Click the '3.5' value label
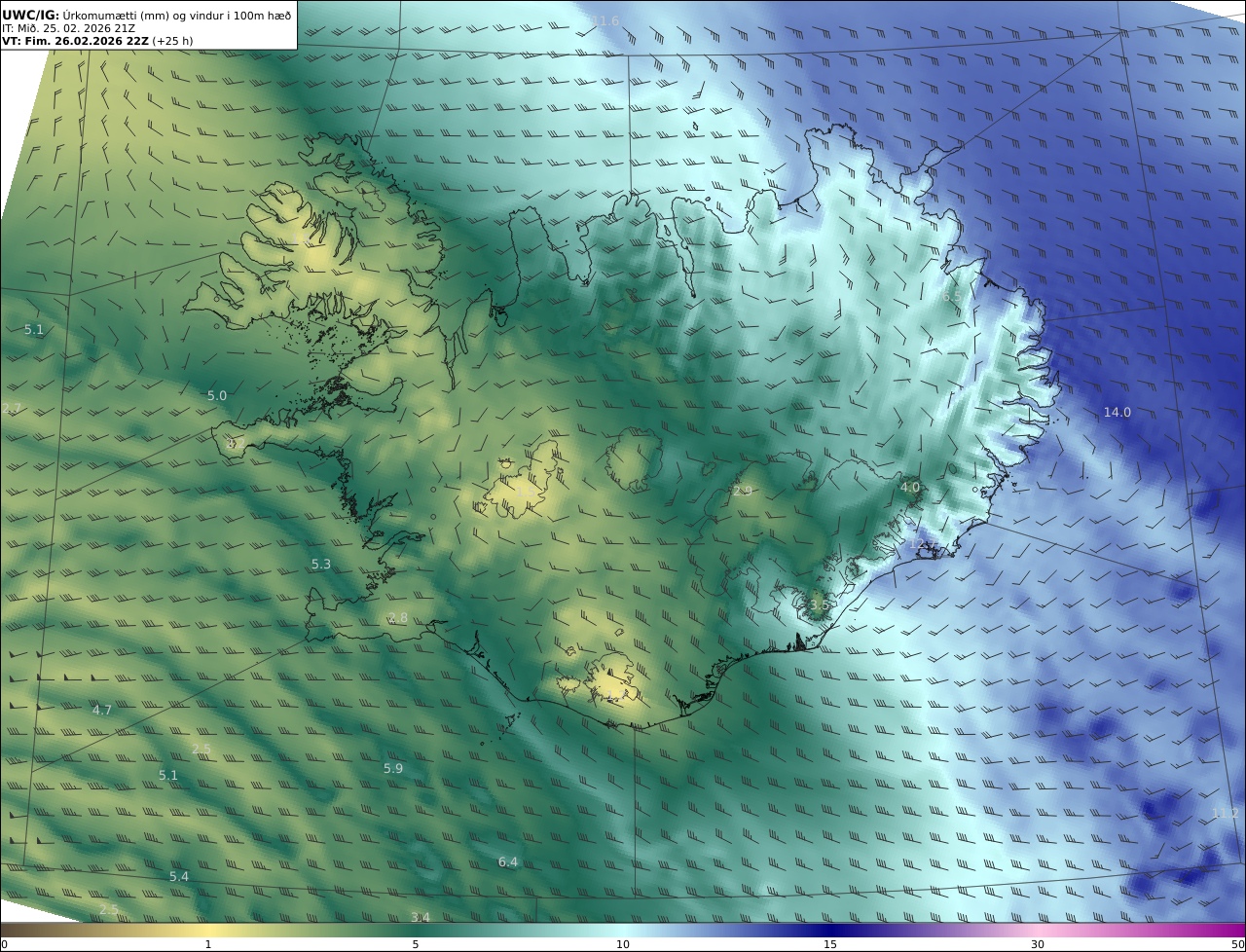Image resolution: width=1246 pixels, height=952 pixels. [x=819, y=604]
